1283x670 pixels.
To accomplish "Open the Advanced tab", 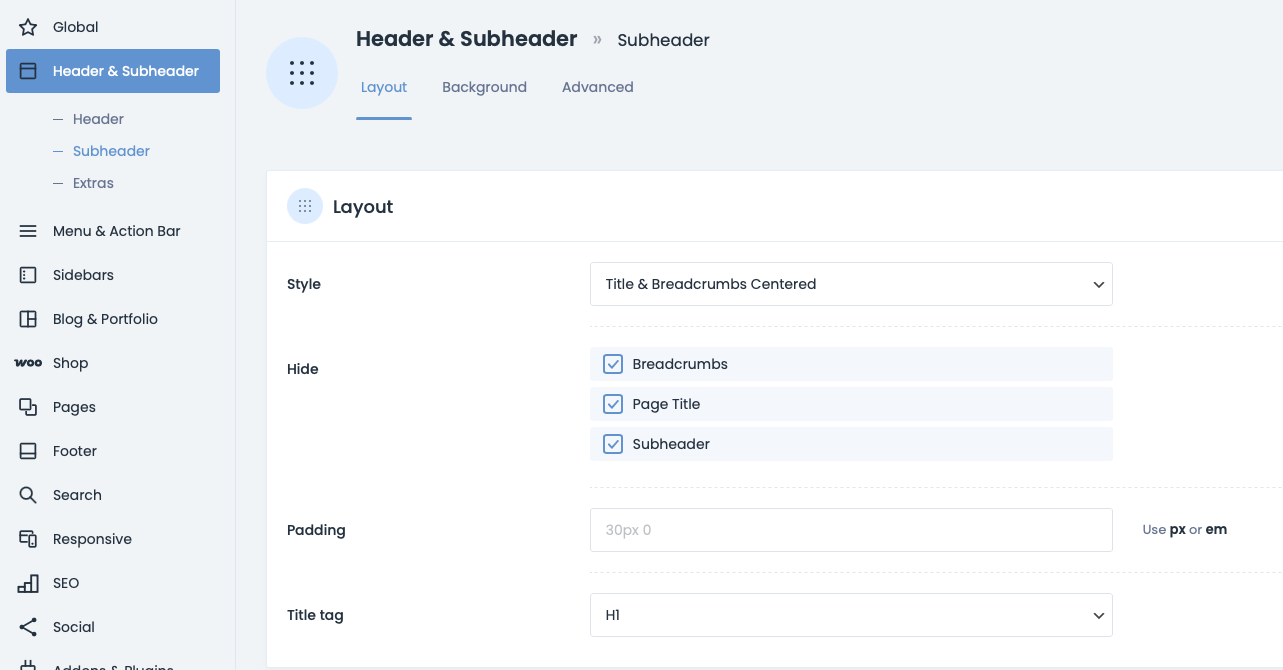I will click(597, 87).
